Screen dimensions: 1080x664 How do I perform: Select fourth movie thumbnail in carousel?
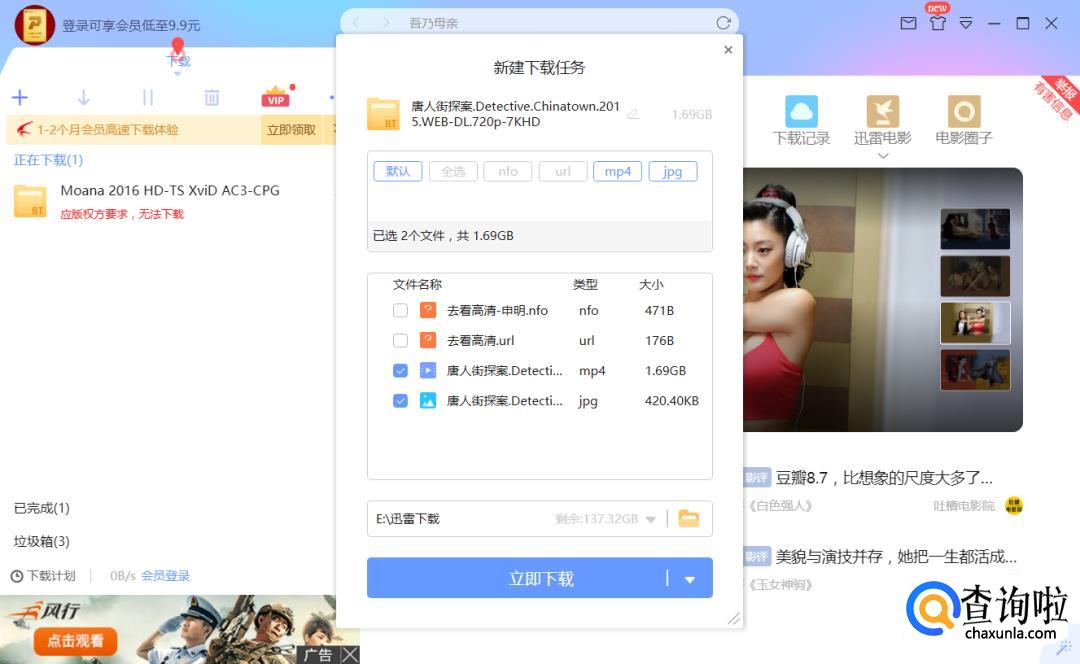[975, 370]
